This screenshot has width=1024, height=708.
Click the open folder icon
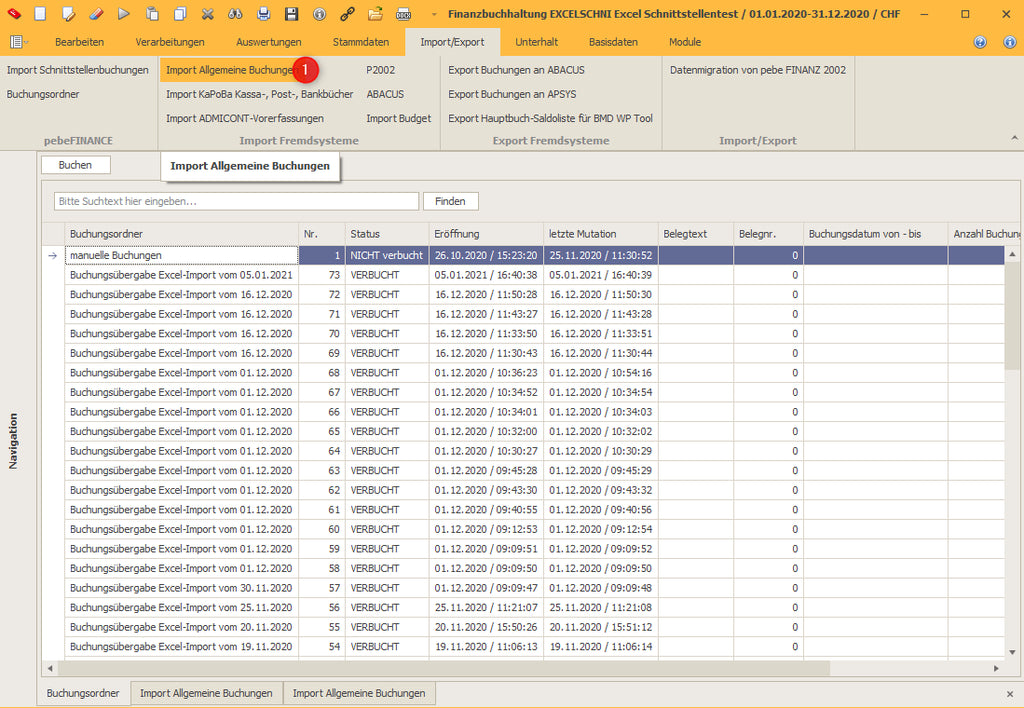tap(375, 14)
